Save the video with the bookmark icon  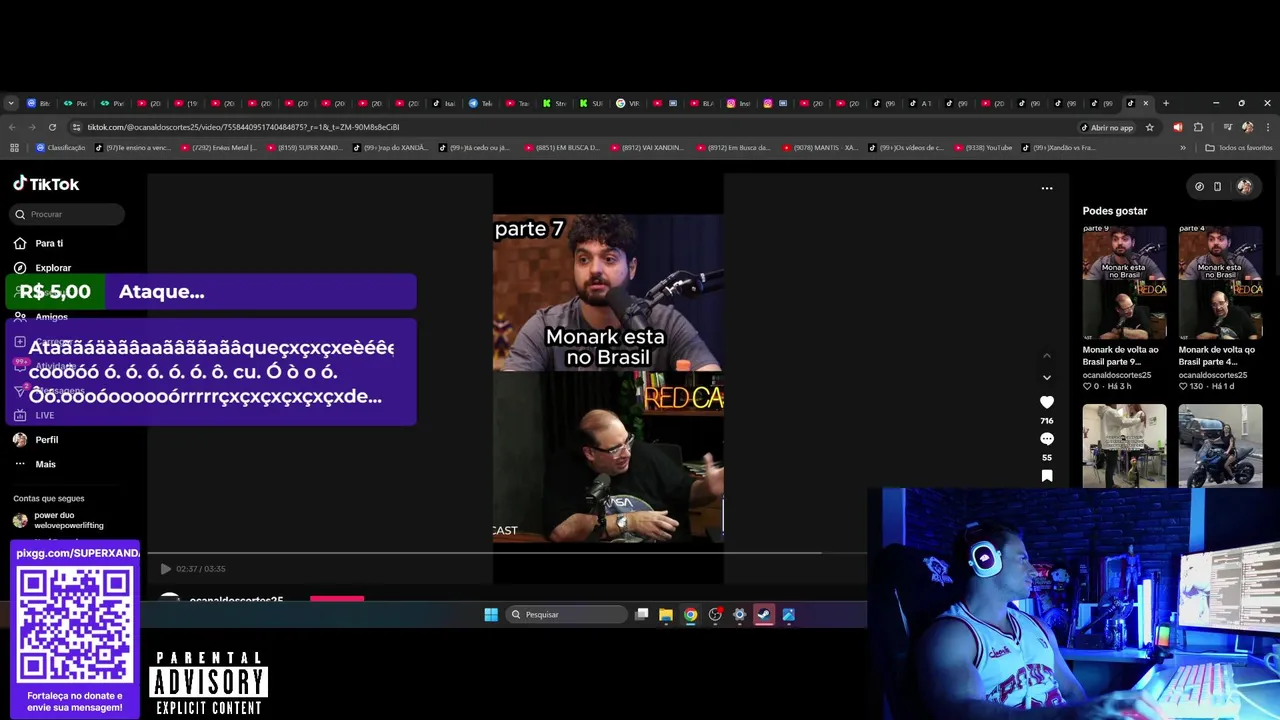(x=1047, y=476)
